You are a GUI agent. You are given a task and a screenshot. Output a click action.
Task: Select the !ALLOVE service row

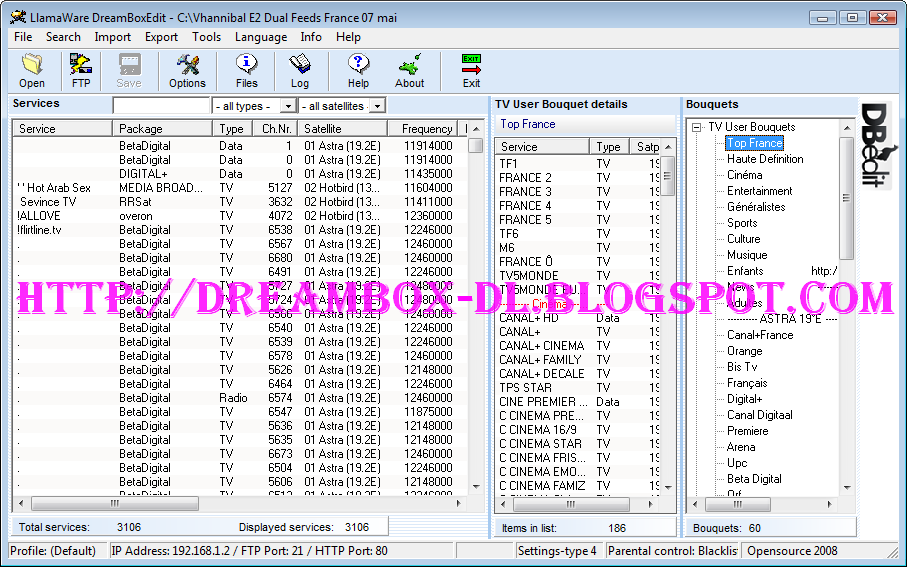pyautogui.click(x=240, y=216)
